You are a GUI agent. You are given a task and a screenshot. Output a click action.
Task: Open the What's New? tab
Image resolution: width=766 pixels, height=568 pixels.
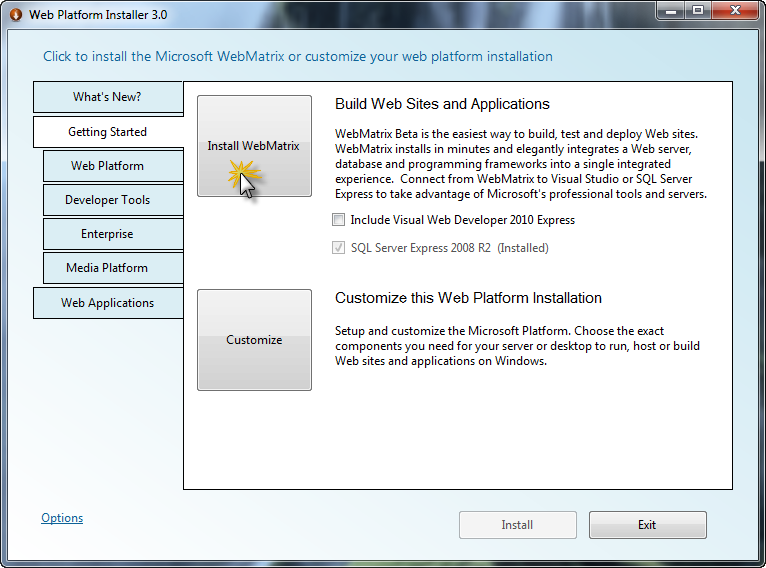pyautogui.click(x=108, y=97)
